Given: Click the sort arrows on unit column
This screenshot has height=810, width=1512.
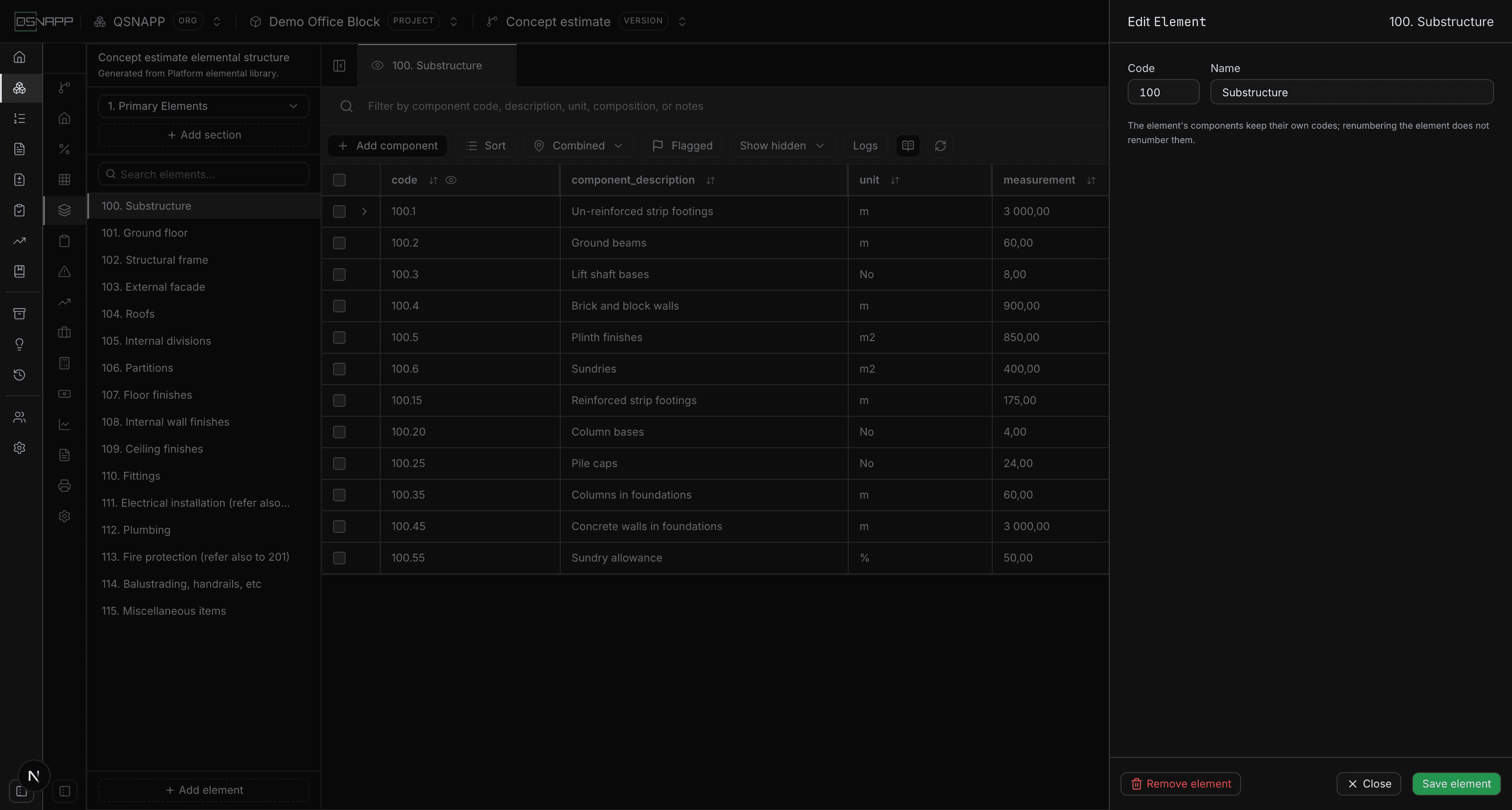Looking at the screenshot, I should coord(895,180).
